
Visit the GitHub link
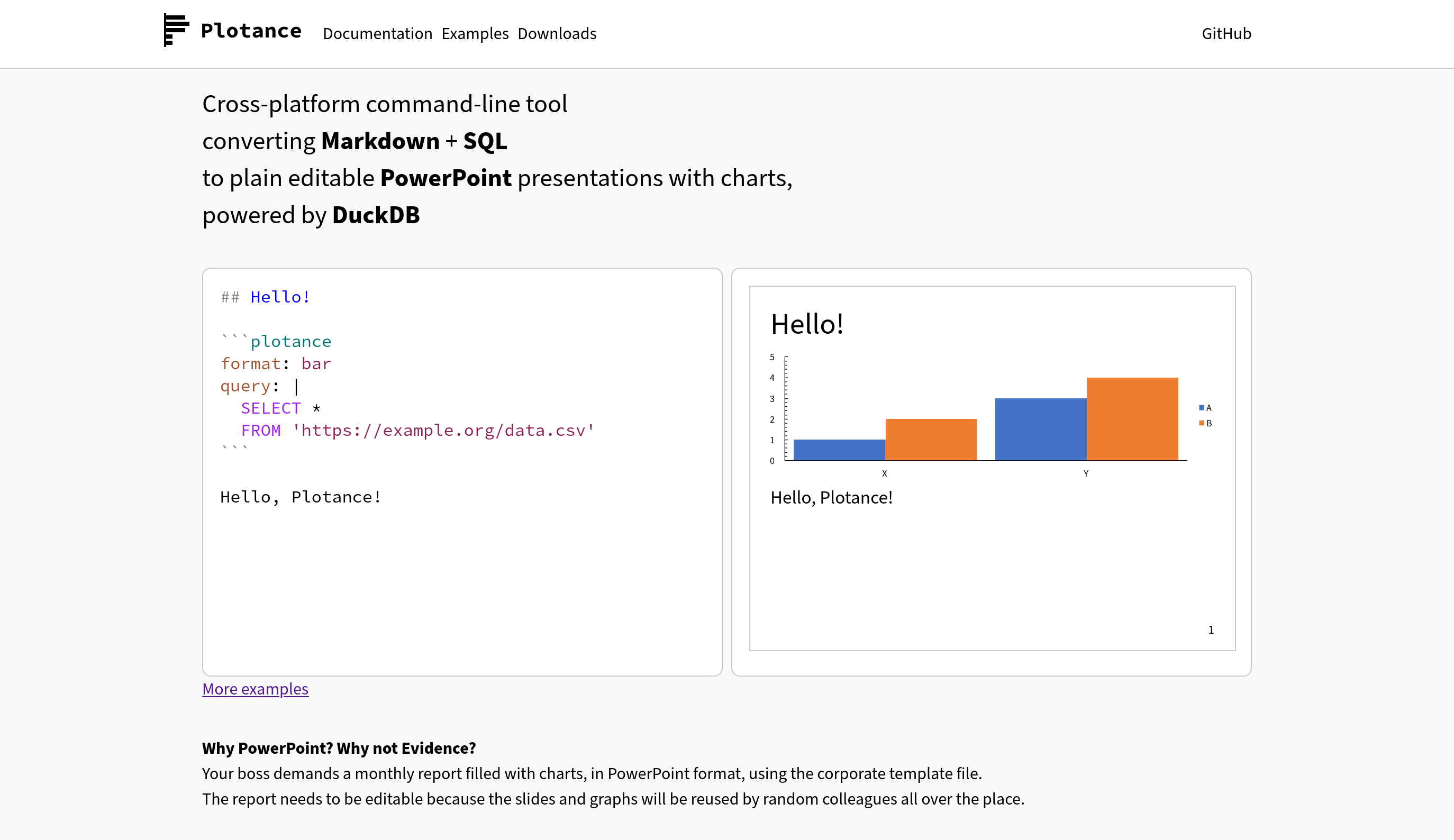click(1226, 33)
